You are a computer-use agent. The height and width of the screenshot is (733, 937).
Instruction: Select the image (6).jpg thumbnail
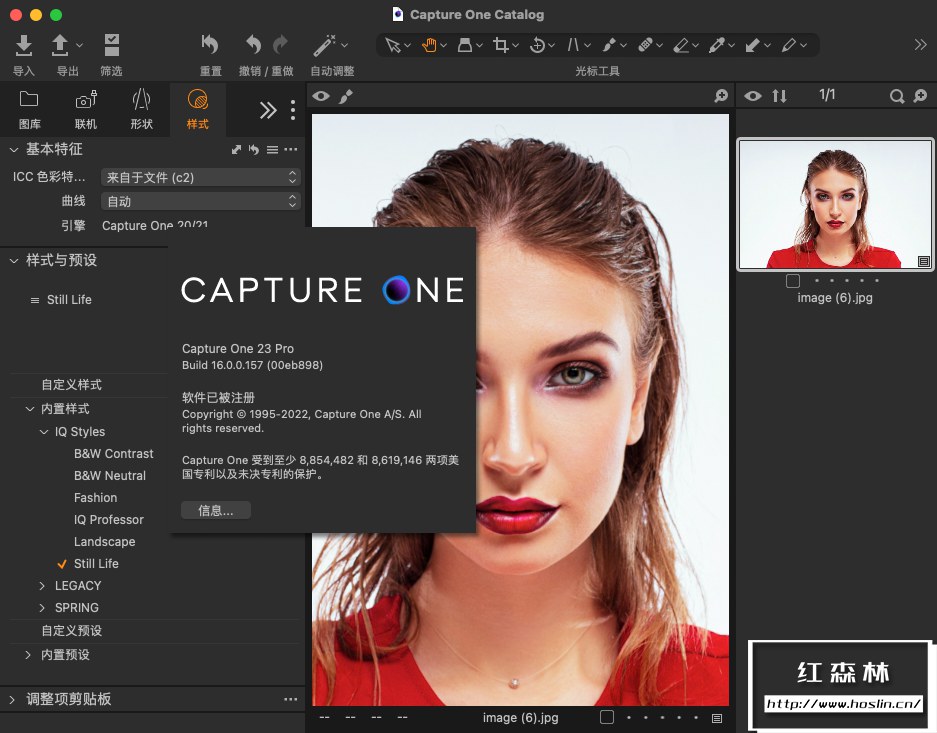coord(836,204)
